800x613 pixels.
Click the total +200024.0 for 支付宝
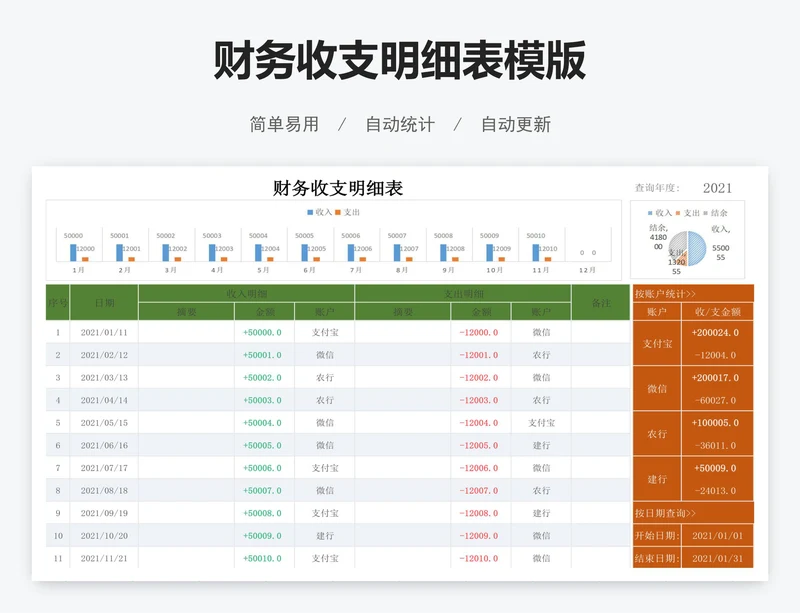pos(715,333)
